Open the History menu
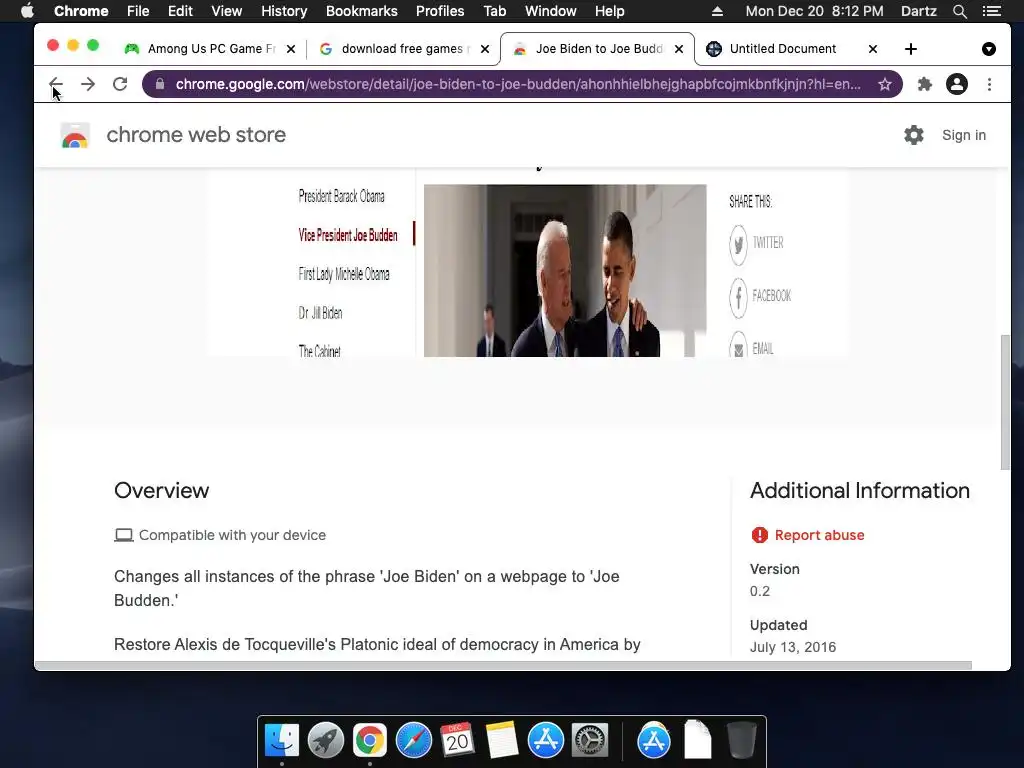 [x=283, y=11]
